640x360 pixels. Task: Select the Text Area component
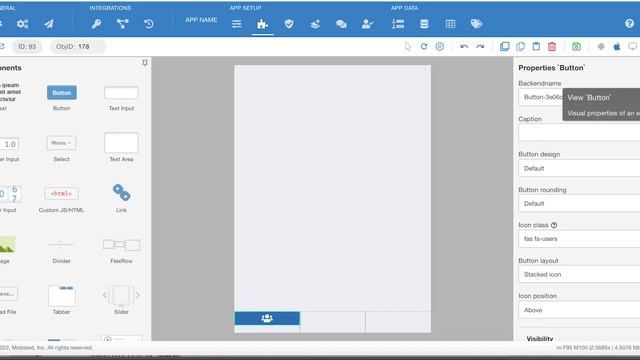click(121, 147)
